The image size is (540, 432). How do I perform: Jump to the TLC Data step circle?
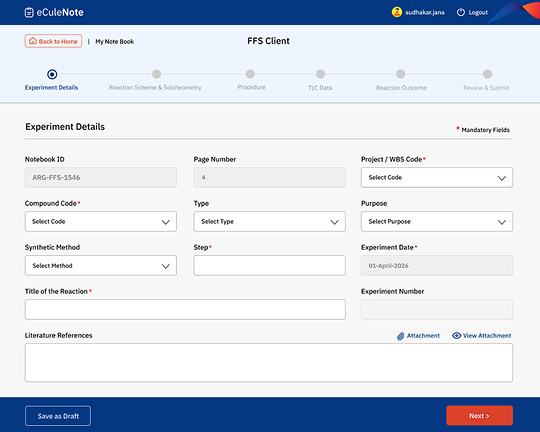pyautogui.click(x=320, y=74)
